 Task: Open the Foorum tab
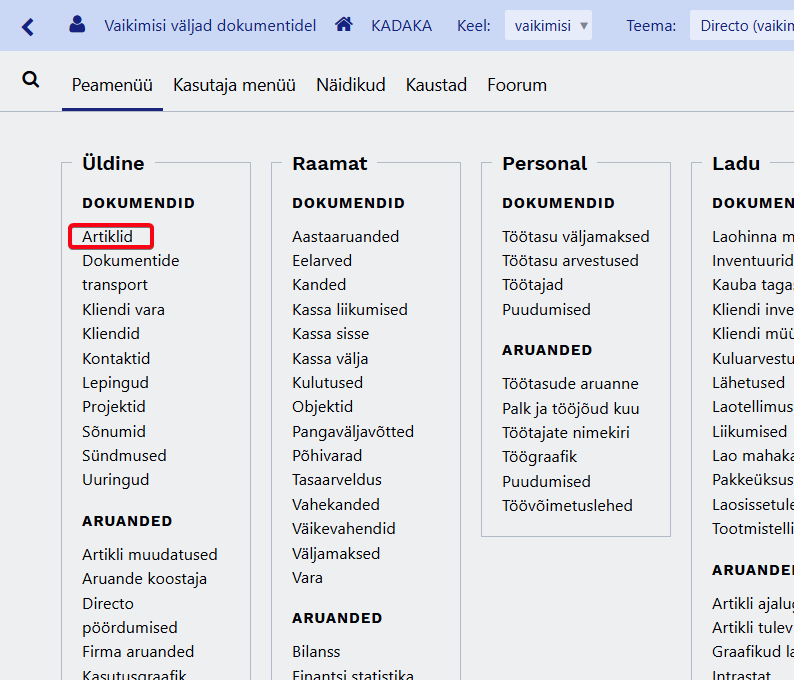[x=517, y=85]
